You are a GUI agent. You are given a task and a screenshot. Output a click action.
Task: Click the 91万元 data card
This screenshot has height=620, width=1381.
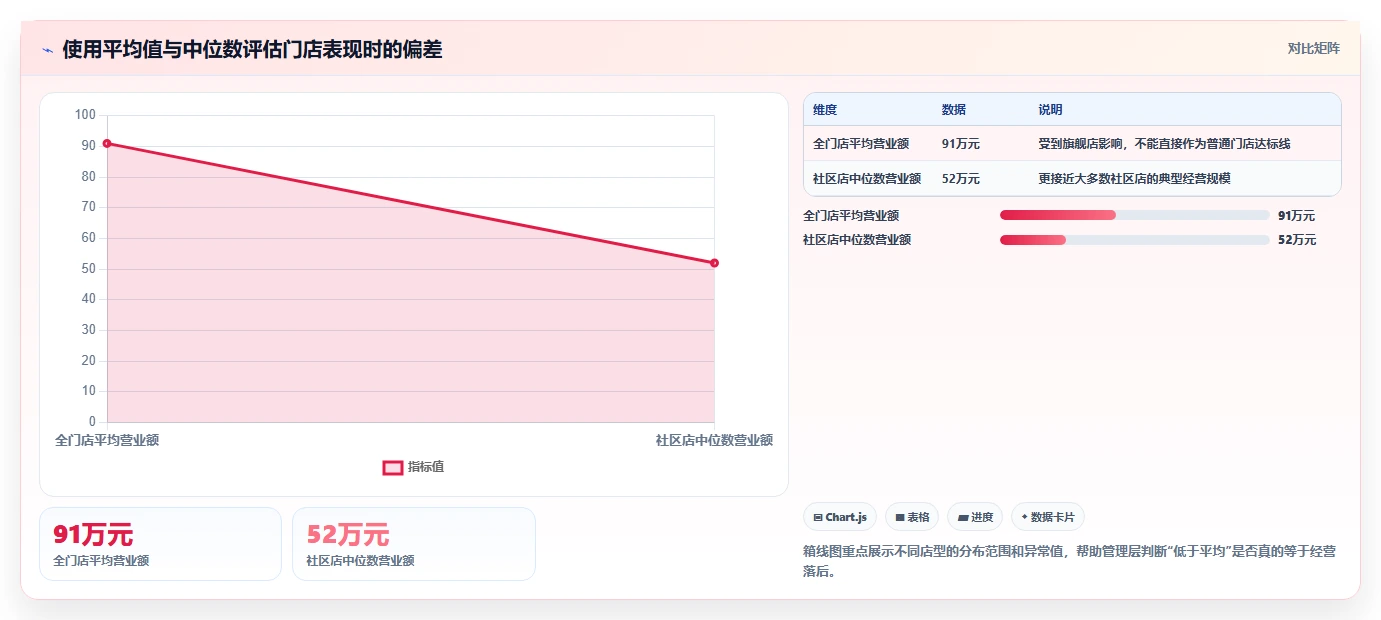pos(160,544)
